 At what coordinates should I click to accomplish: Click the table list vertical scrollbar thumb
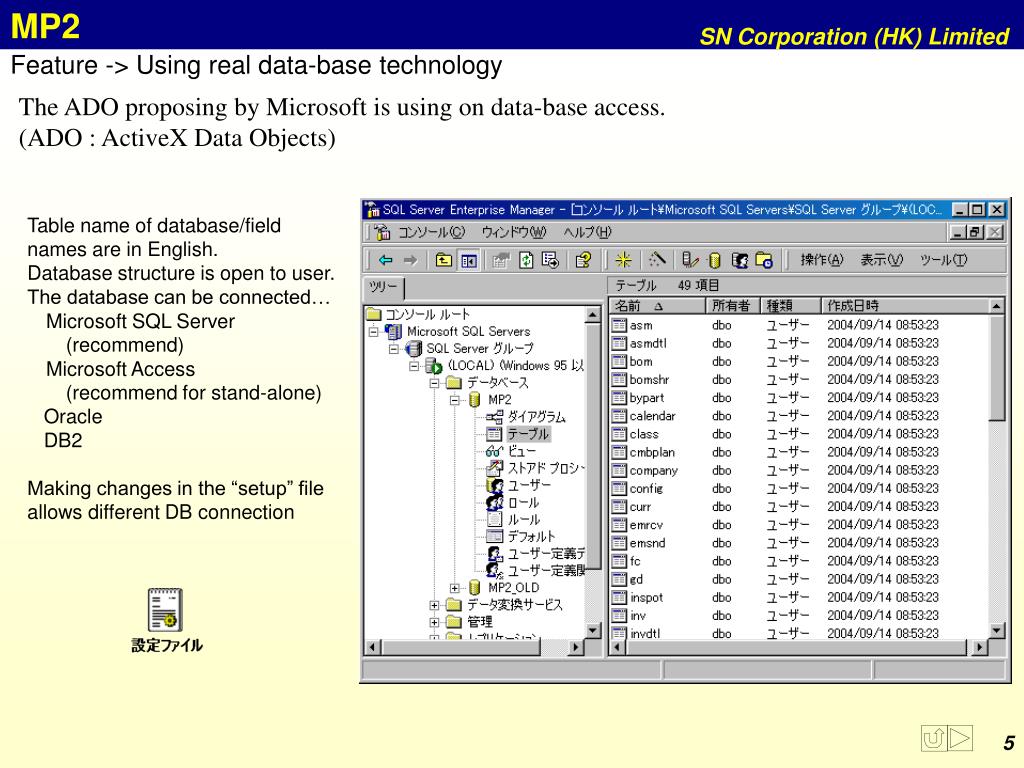[x=997, y=368]
